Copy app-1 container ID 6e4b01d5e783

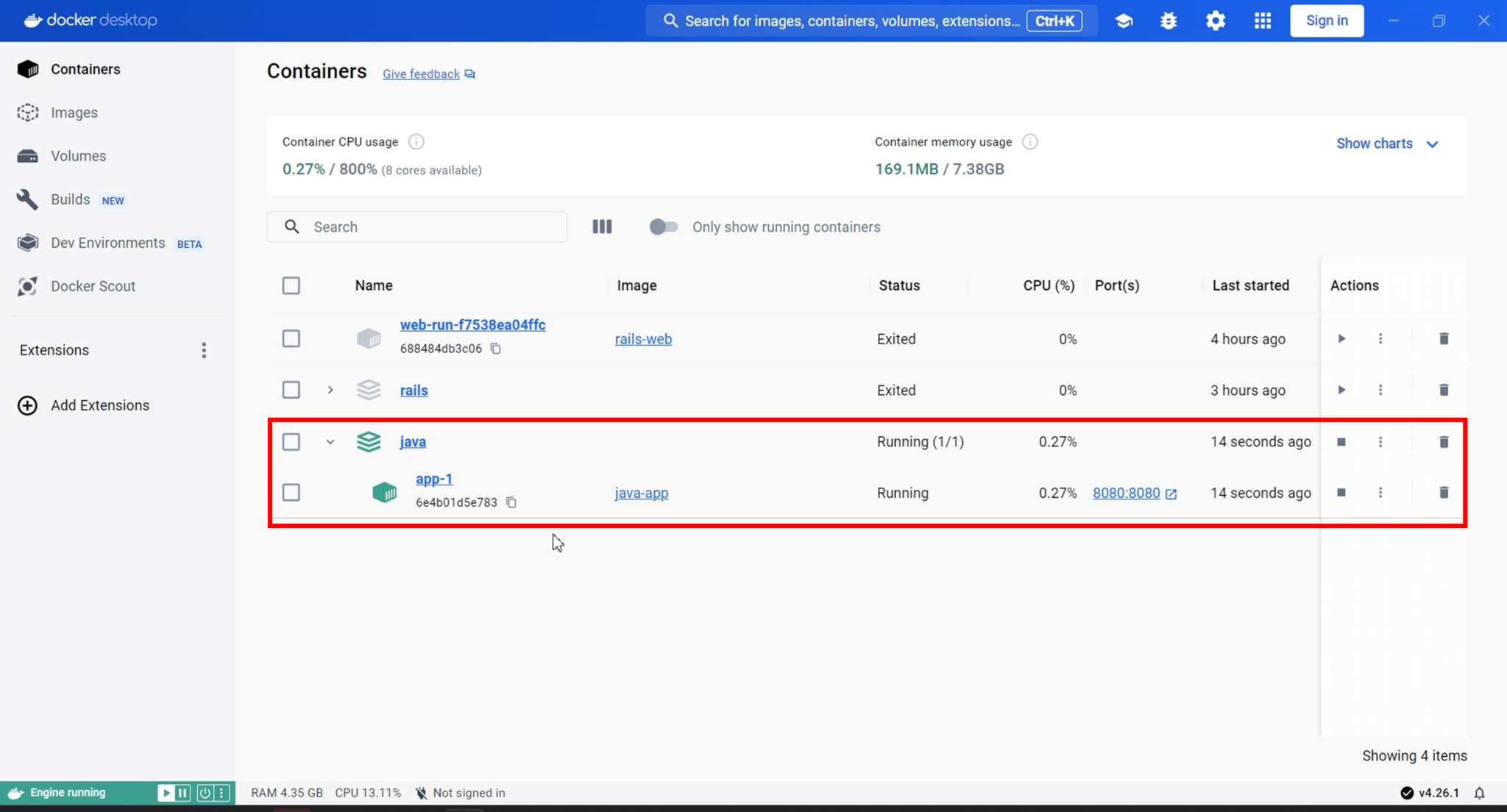pos(511,502)
